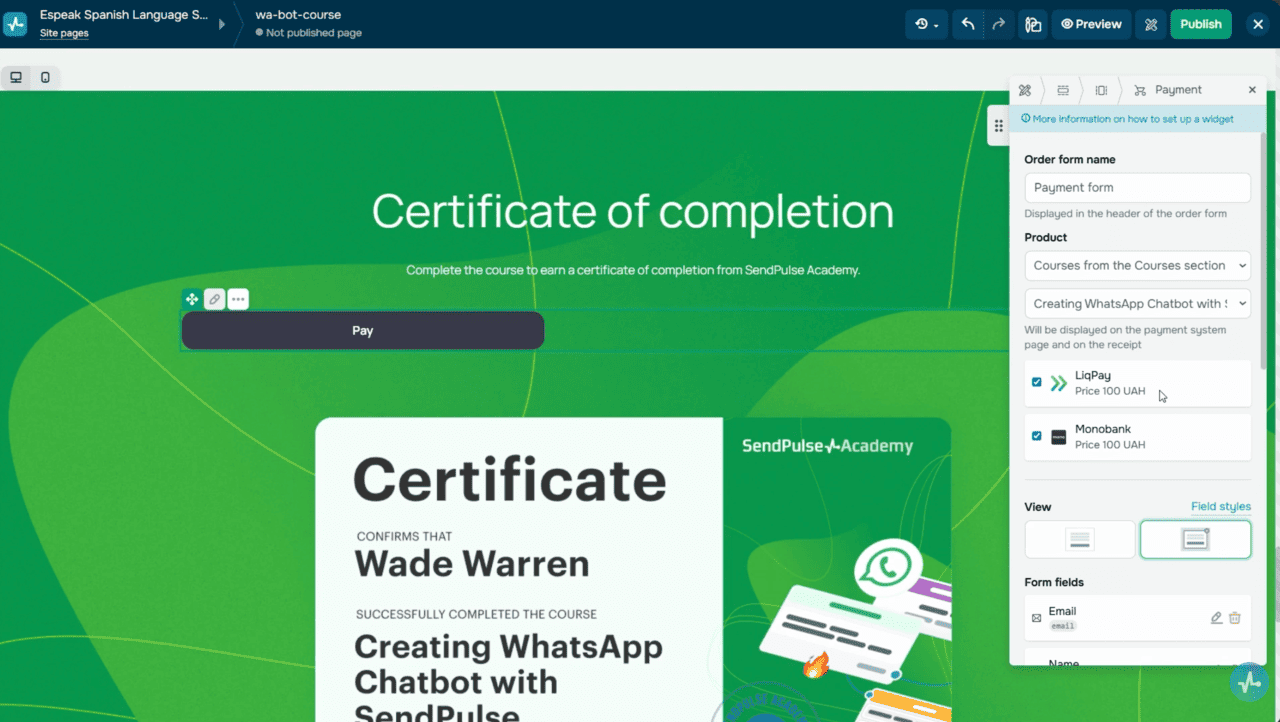Select the inline form view option

coord(1080,540)
